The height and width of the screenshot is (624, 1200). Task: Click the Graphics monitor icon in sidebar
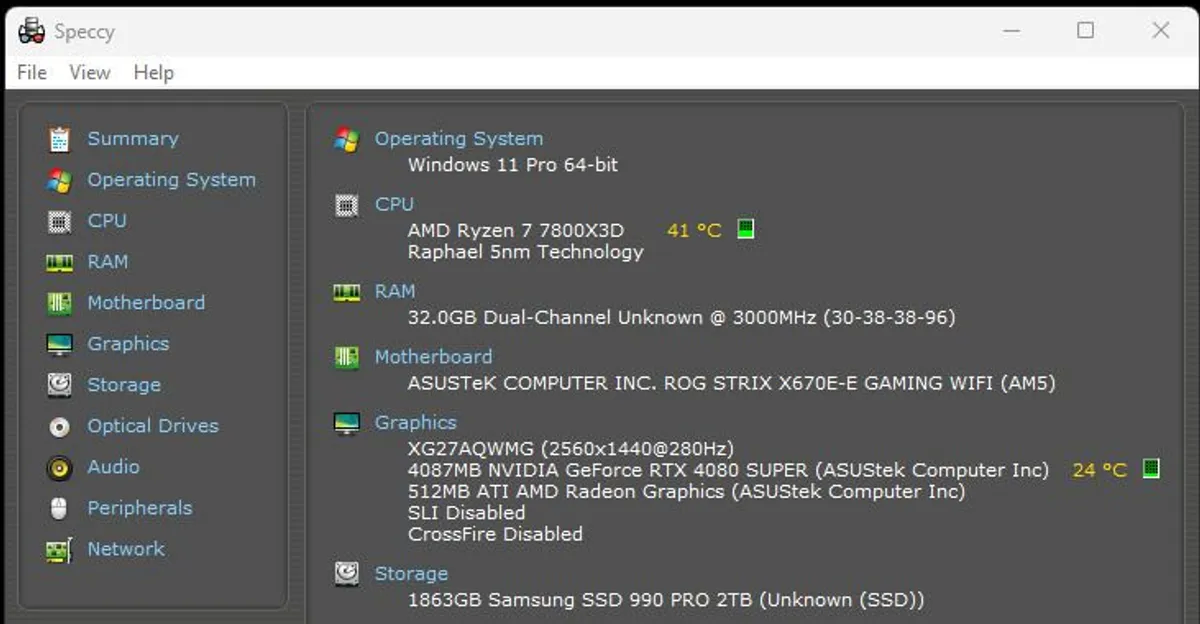point(59,344)
